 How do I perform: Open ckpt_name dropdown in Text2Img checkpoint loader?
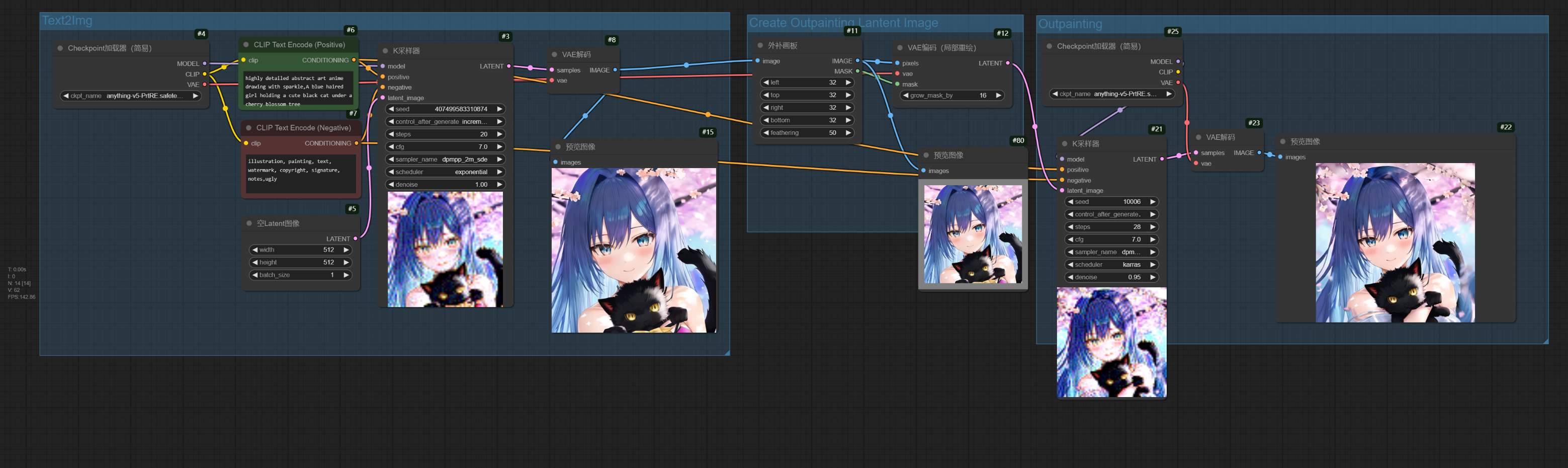(131, 96)
